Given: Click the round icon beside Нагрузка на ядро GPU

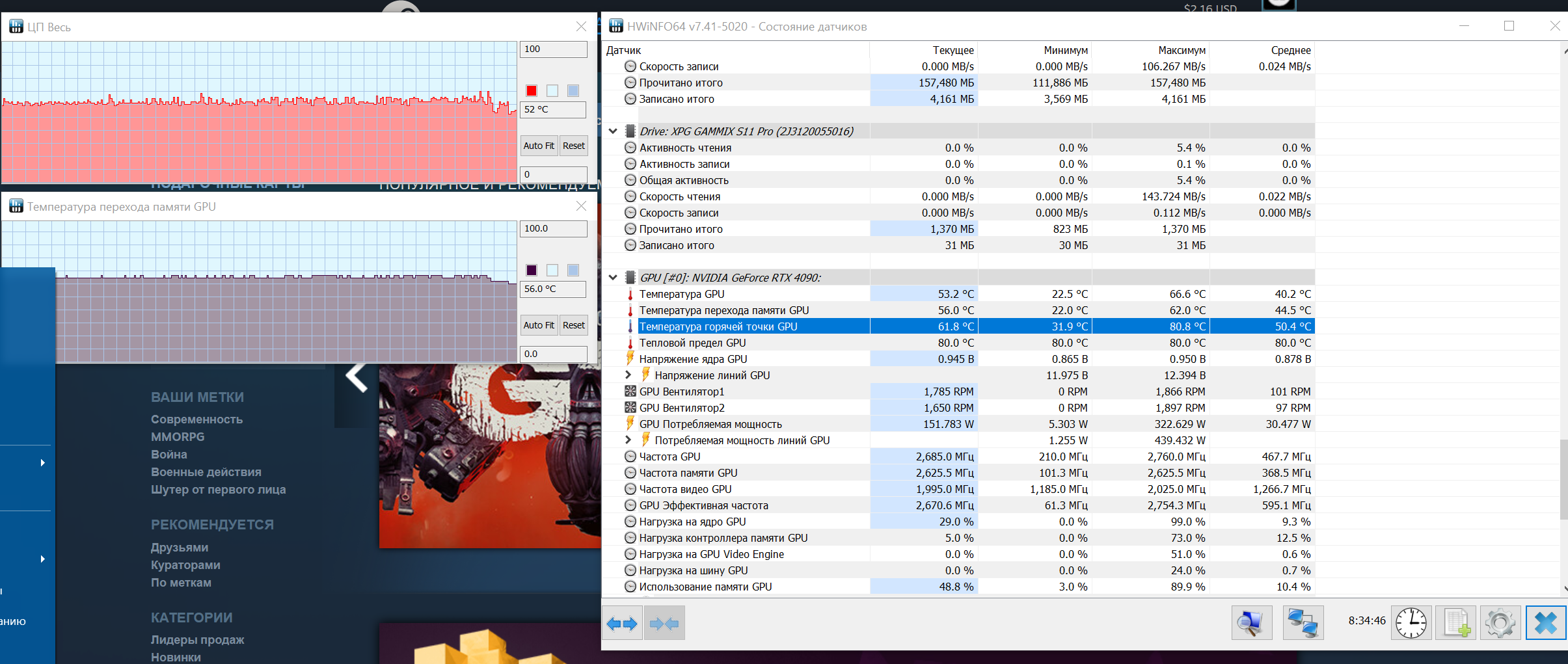Looking at the screenshot, I should coord(630,522).
